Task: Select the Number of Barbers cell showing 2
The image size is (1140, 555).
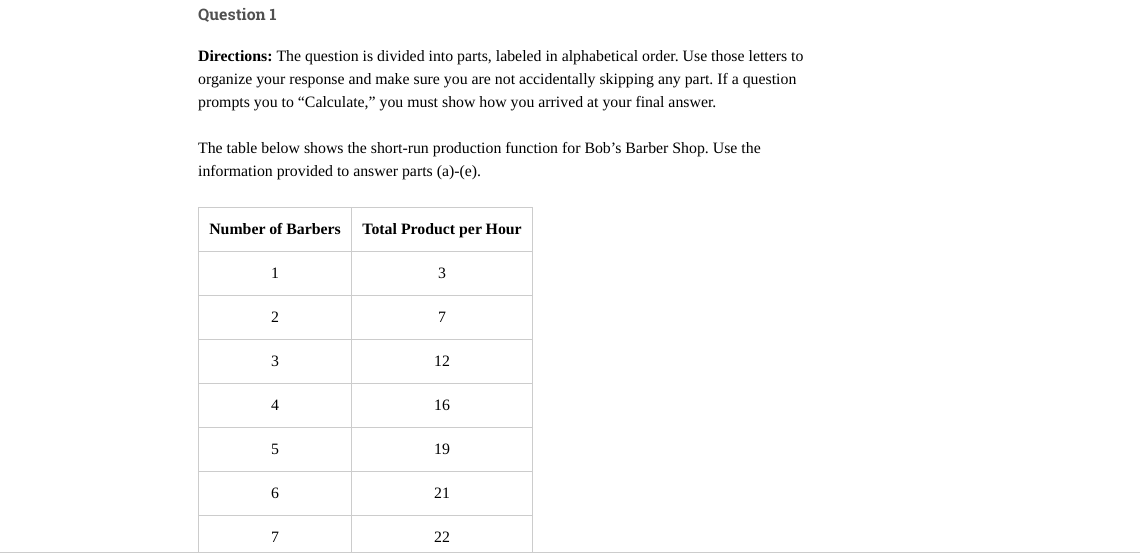Action: point(275,317)
